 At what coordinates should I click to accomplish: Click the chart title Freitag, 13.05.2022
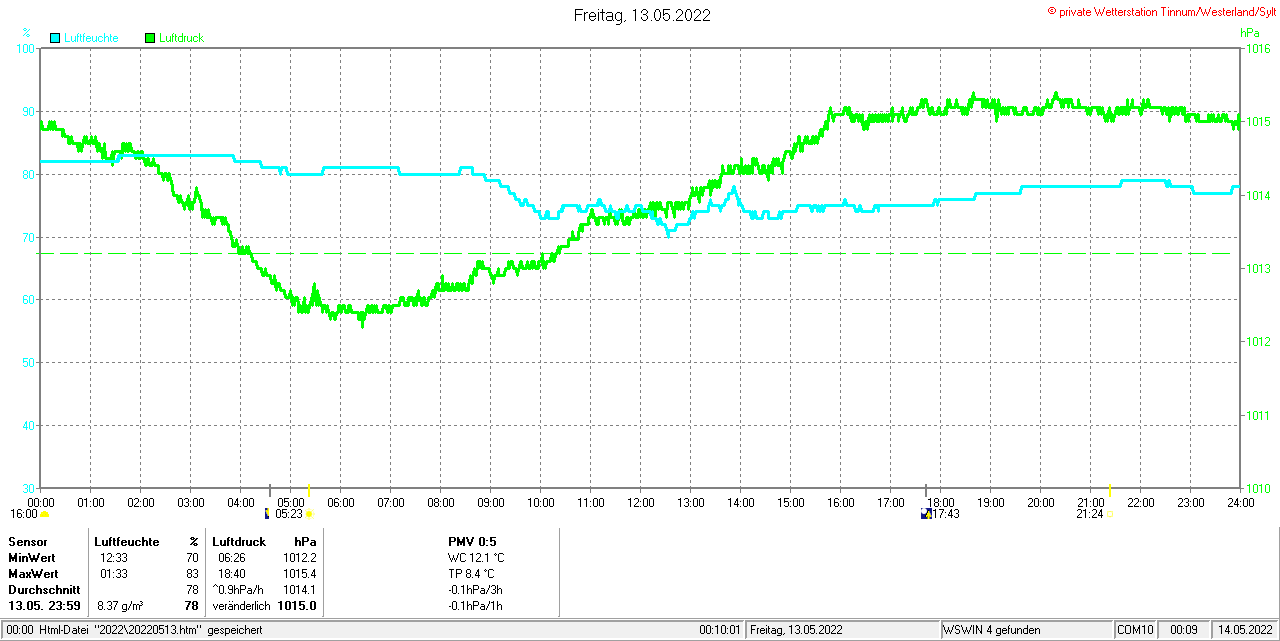642,15
